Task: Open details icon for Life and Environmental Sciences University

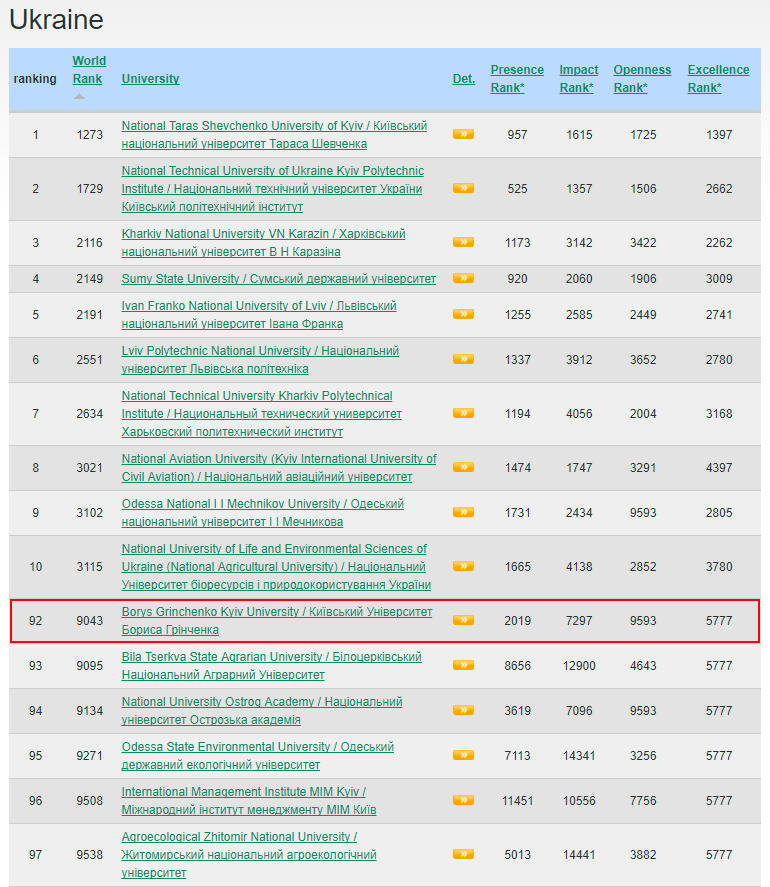Action: [463, 566]
